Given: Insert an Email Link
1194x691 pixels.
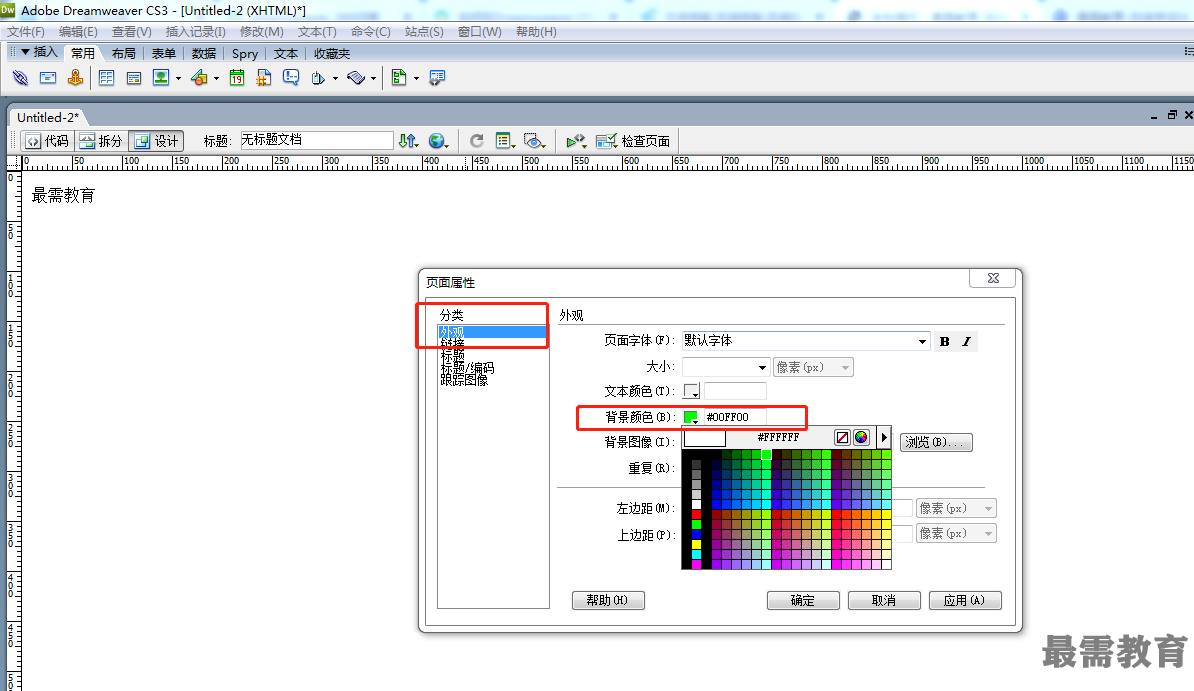Looking at the screenshot, I should click(x=48, y=78).
